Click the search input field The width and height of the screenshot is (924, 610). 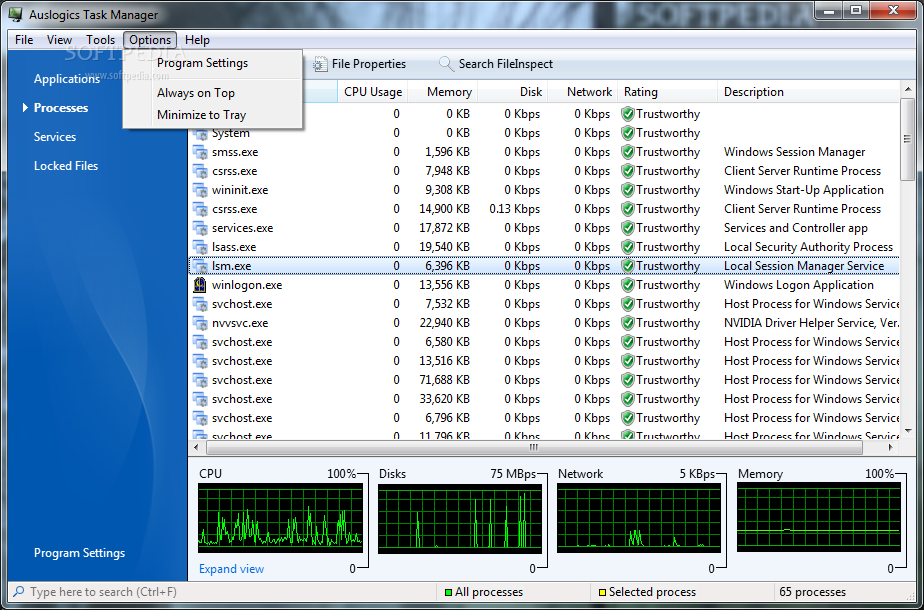click(224, 592)
